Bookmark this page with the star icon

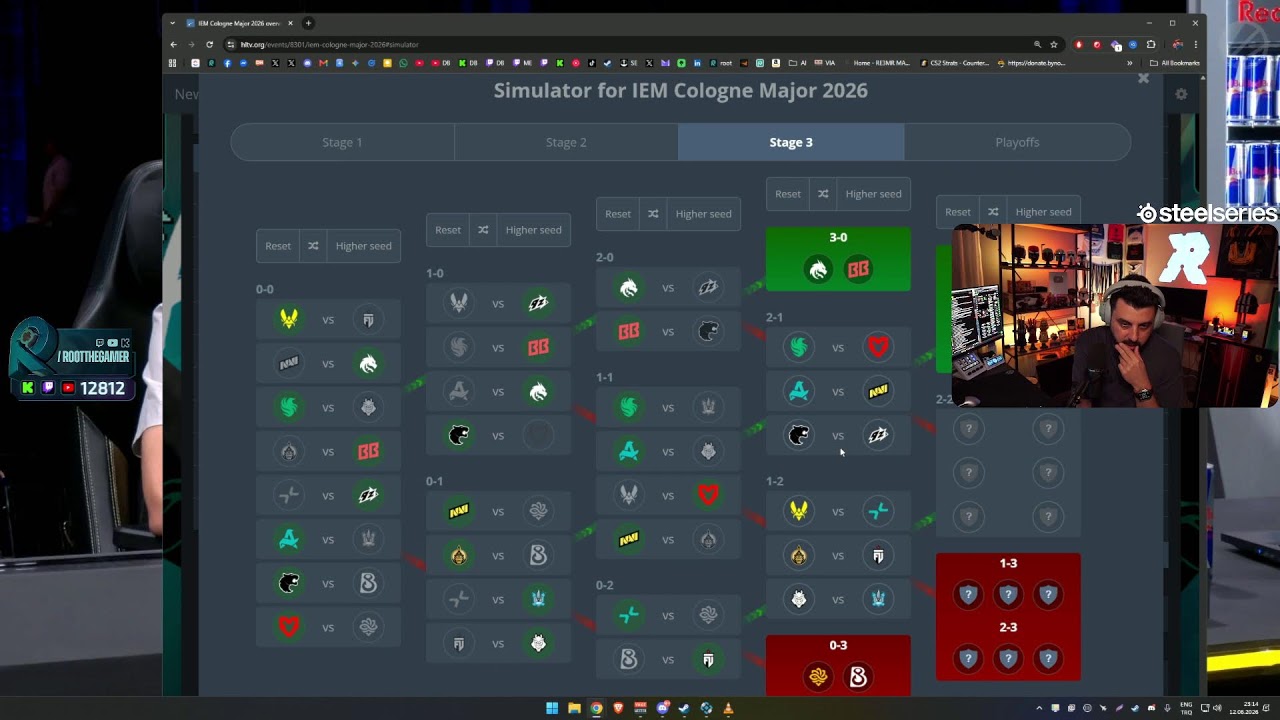click(x=1054, y=44)
